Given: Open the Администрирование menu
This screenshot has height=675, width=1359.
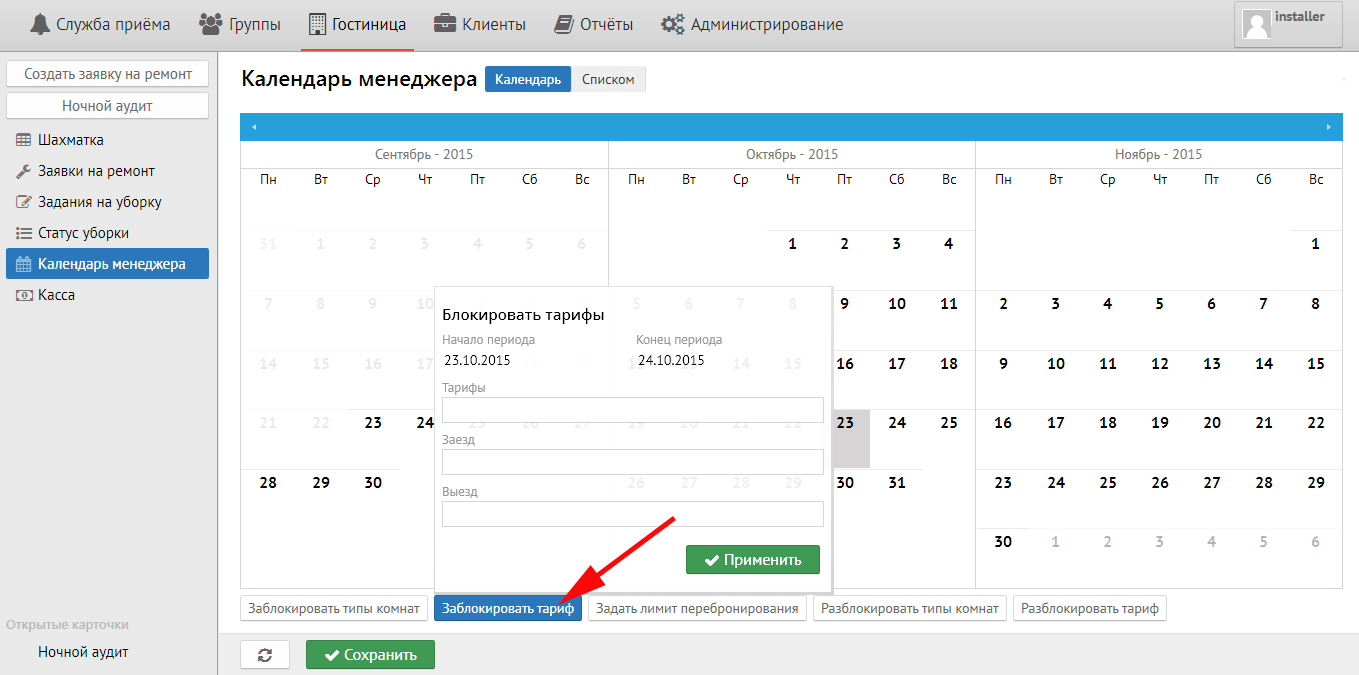Looking at the screenshot, I should coord(752,24).
